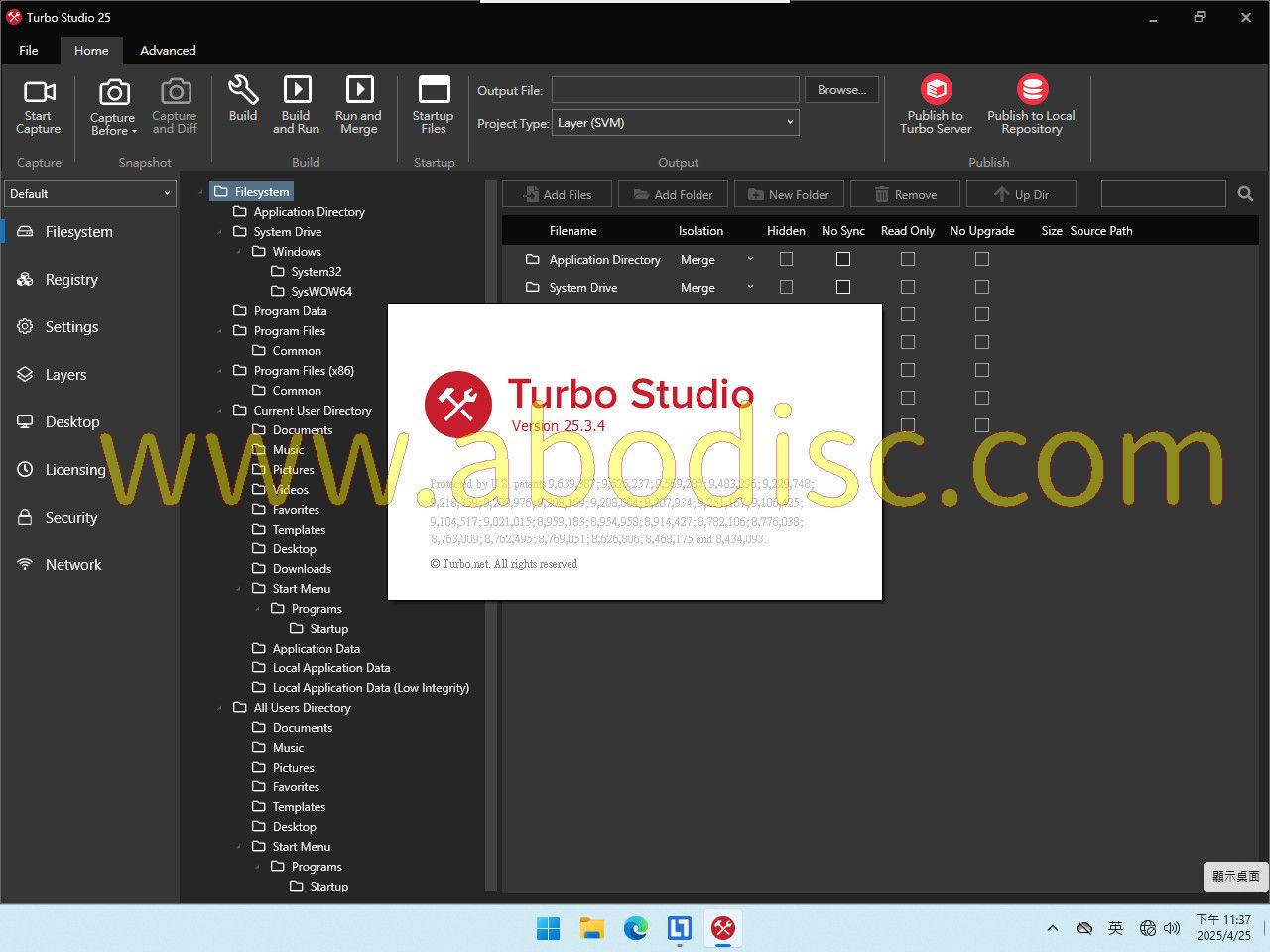
Task: Toggle No Sync for Application Directory
Action: 843,259
